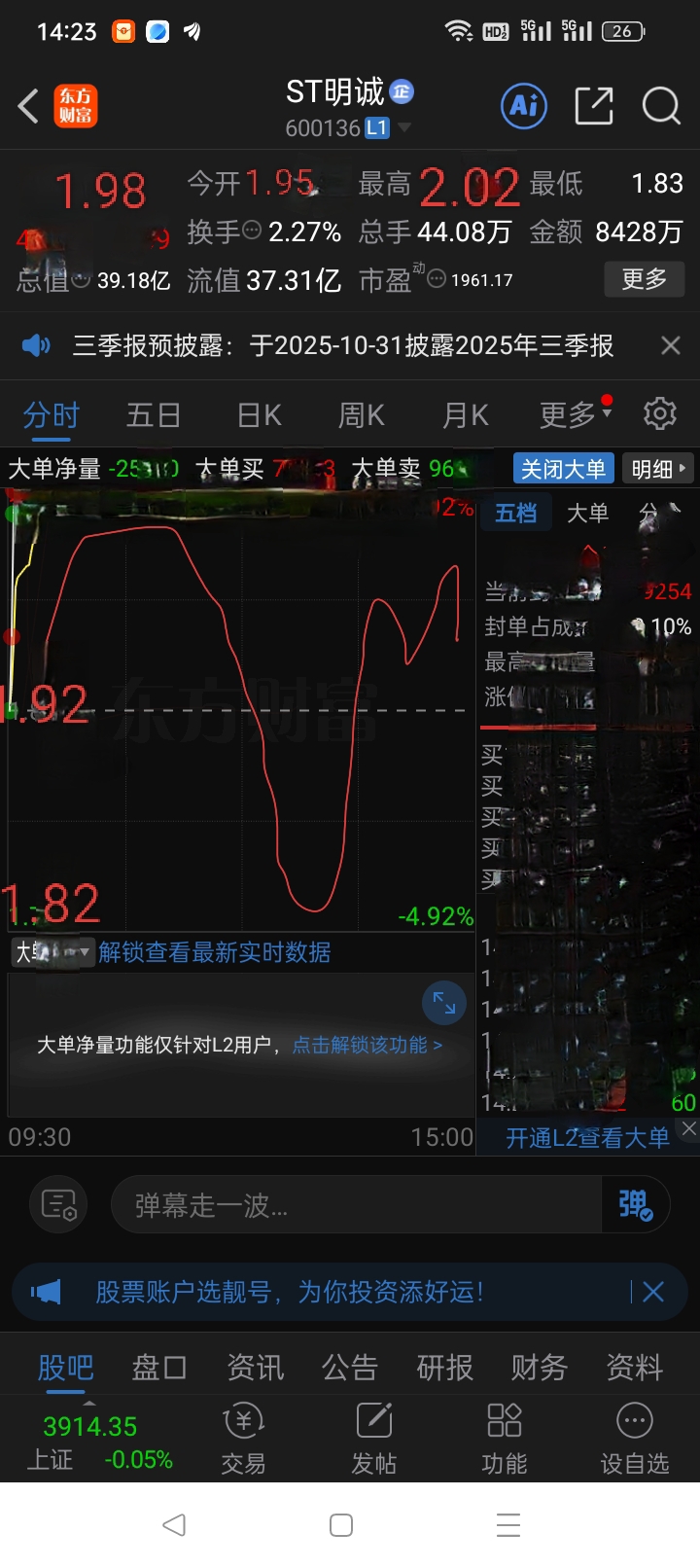Open 财务 finance tab

tap(540, 1367)
